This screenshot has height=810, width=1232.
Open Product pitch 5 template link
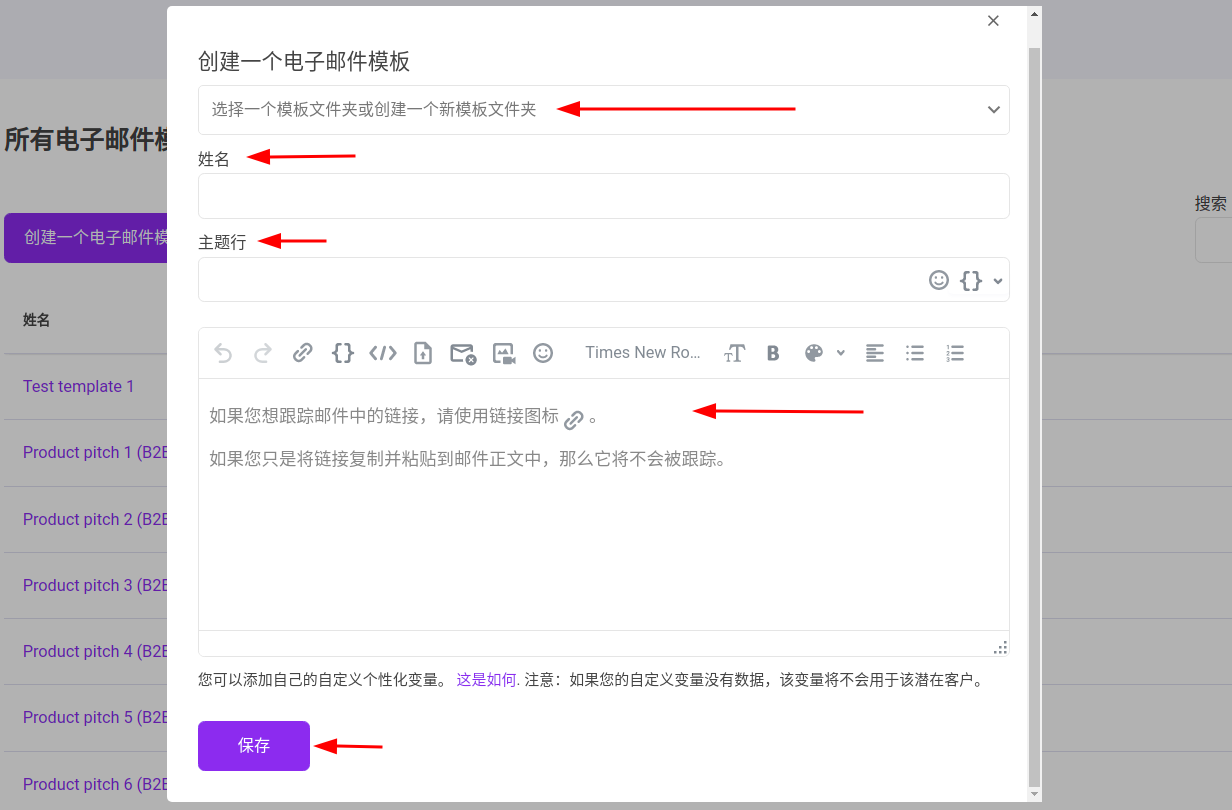(95, 718)
